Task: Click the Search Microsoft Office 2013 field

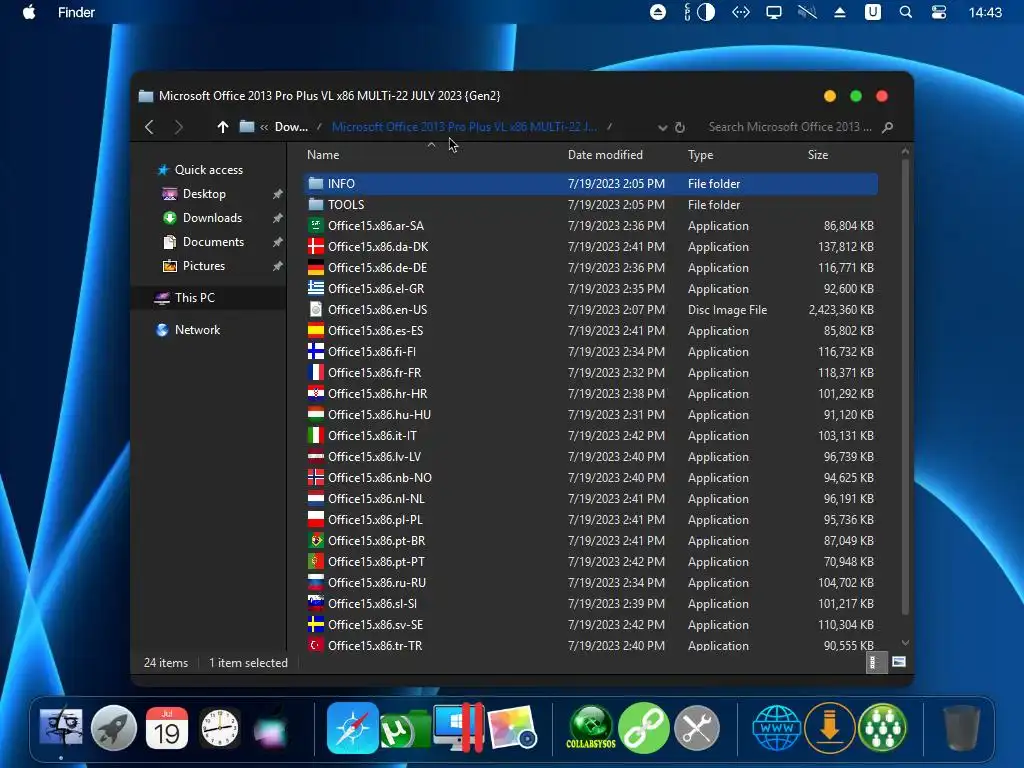Action: [790, 127]
